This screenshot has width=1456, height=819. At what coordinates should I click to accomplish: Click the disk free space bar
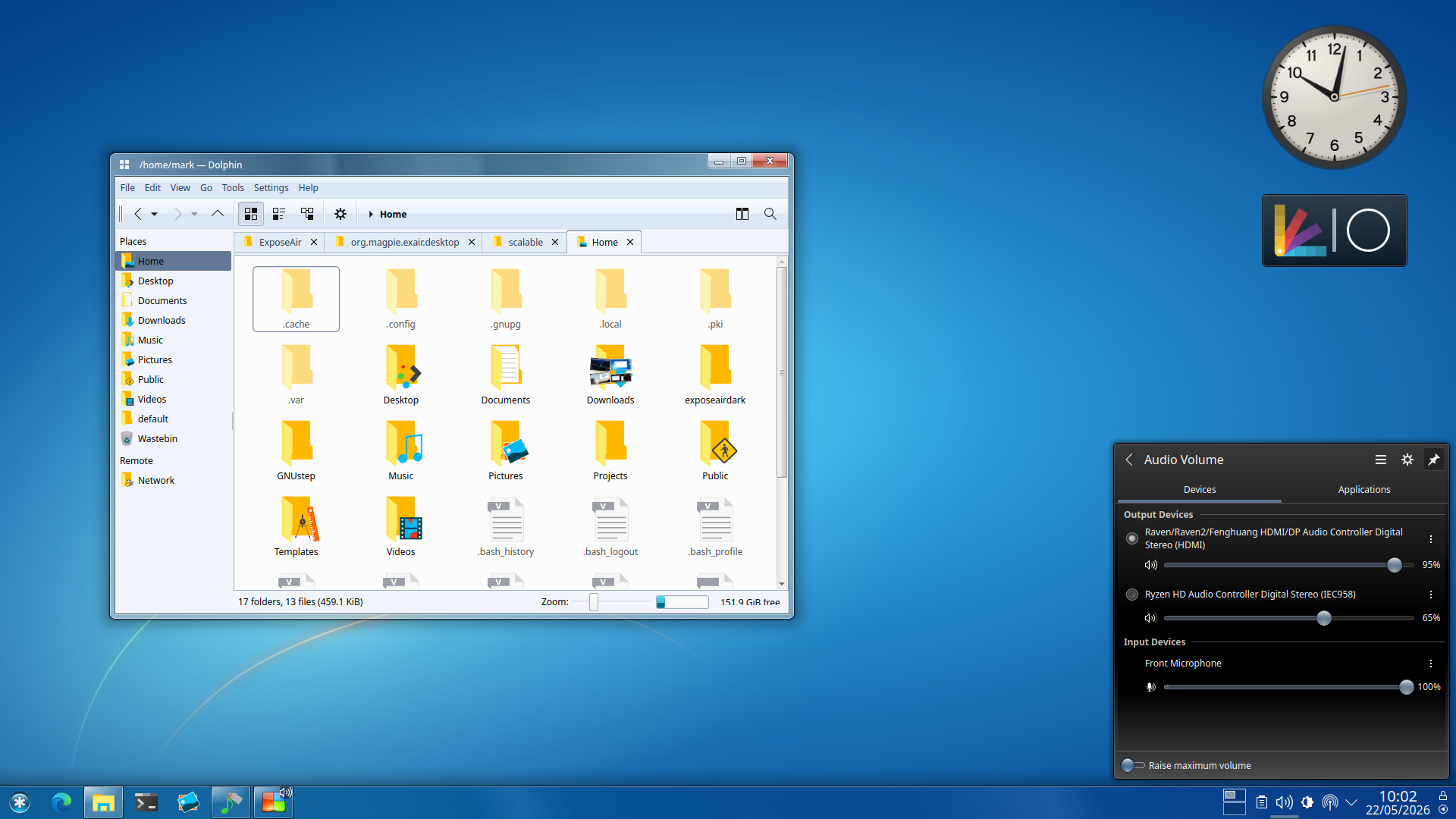[682, 602]
